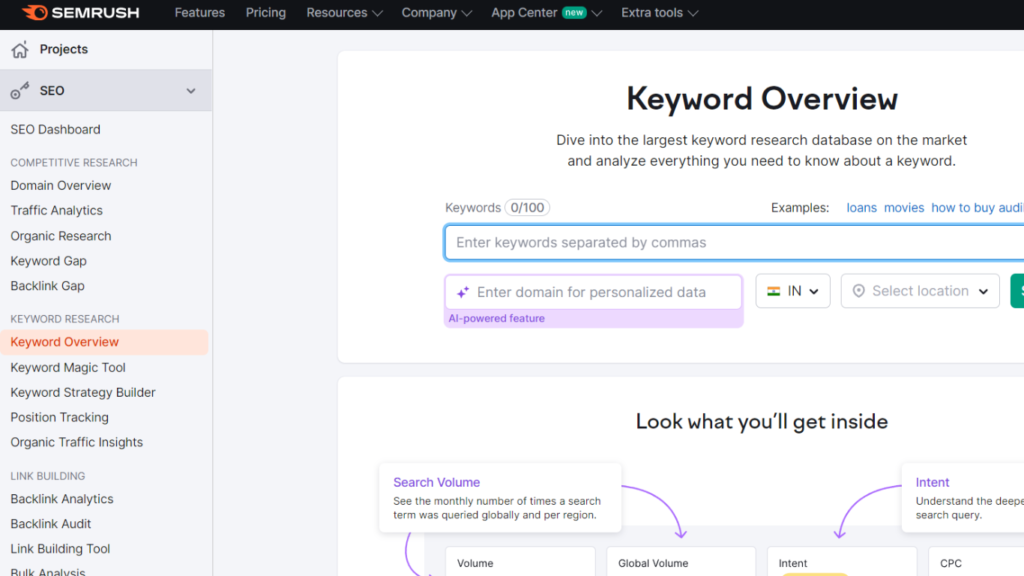The height and width of the screenshot is (576, 1024).
Task: Open Domain Overview
Action: pyautogui.click(x=61, y=185)
